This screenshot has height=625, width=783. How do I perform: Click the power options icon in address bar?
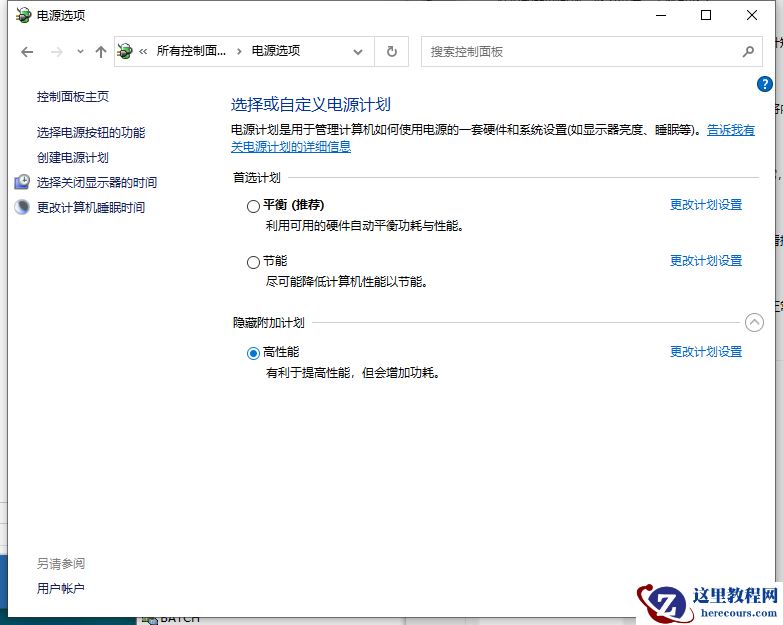pos(125,51)
